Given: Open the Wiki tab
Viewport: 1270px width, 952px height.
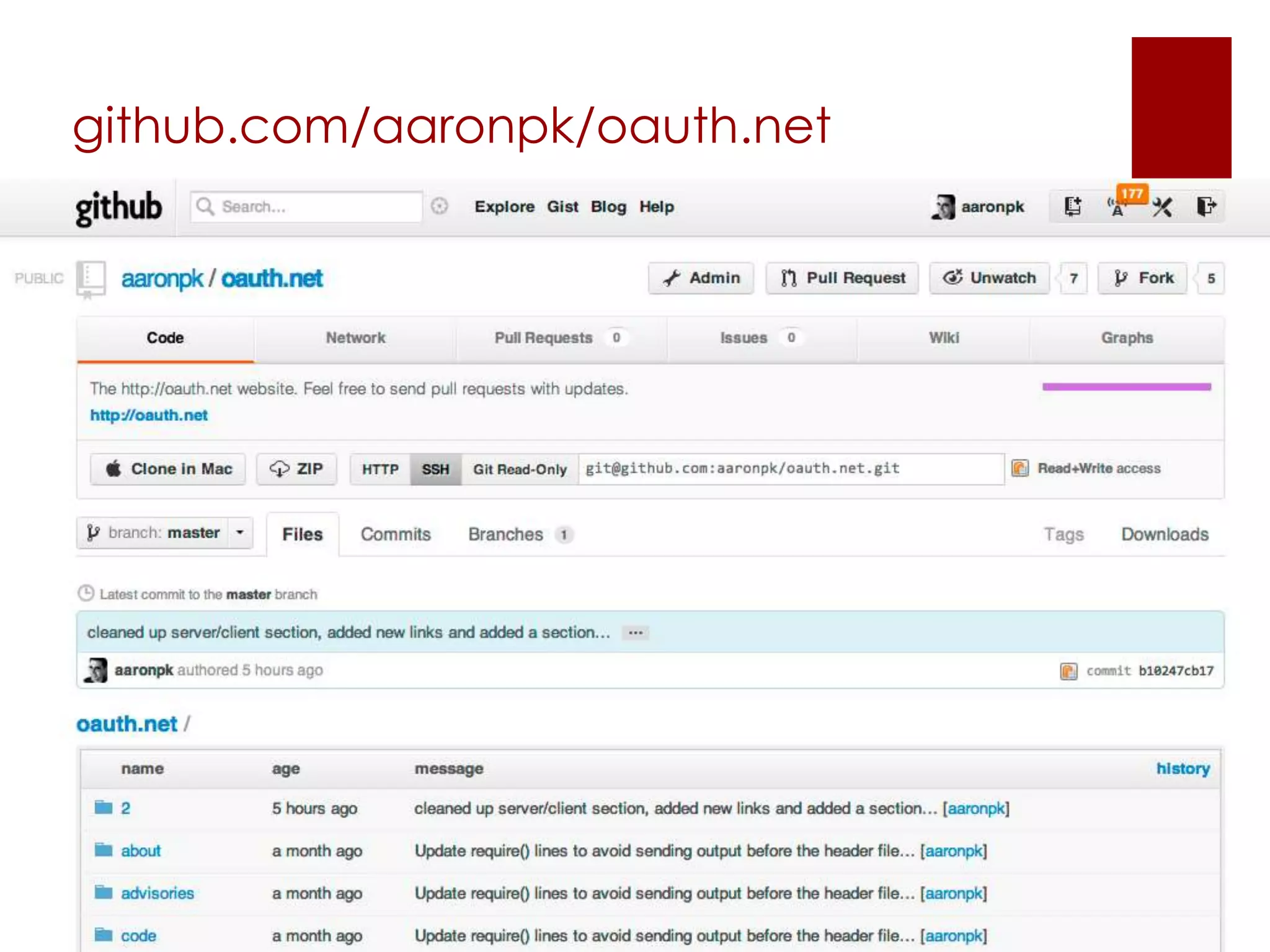Looking at the screenshot, I should (x=944, y=338).
